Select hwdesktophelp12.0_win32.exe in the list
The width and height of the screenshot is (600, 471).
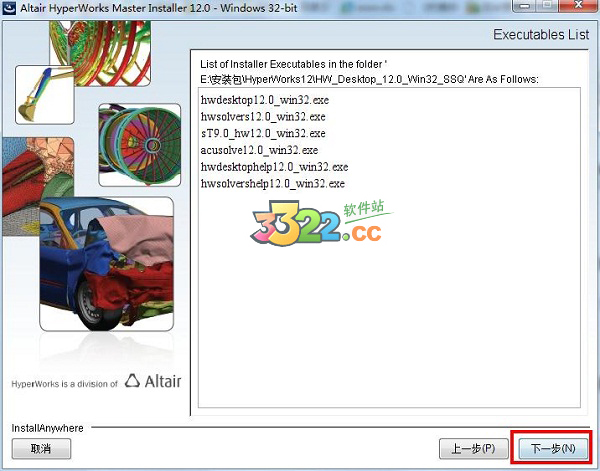tap(274, 167)
